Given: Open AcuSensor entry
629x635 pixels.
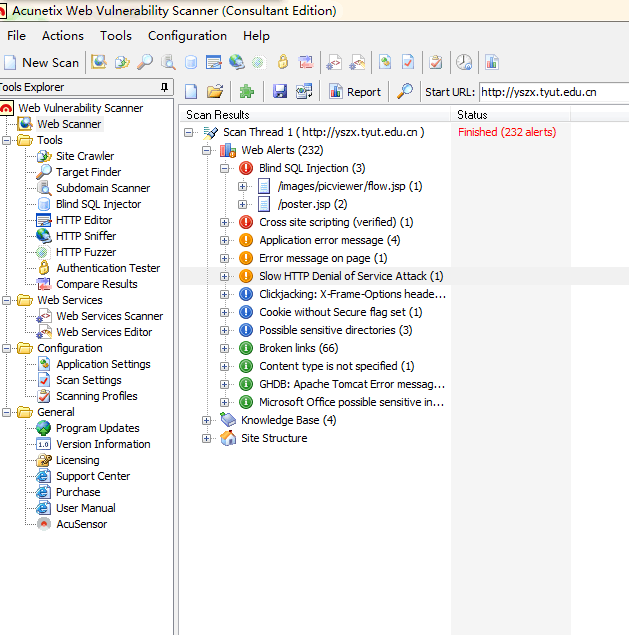Looking at the screenshot, I should pos(81,524).
